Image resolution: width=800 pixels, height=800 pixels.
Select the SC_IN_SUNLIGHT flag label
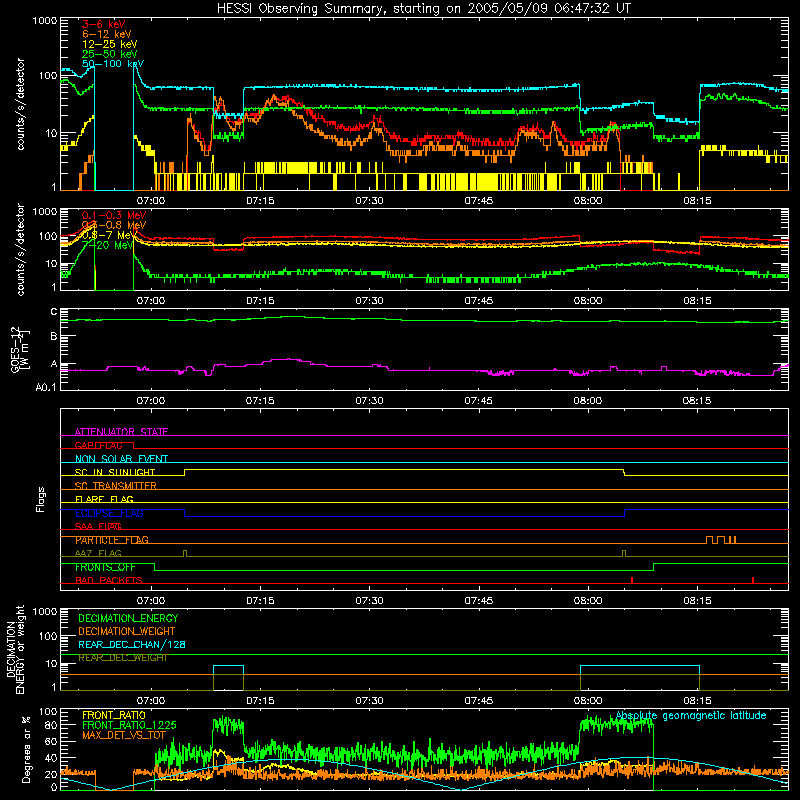tap(115, 472)
